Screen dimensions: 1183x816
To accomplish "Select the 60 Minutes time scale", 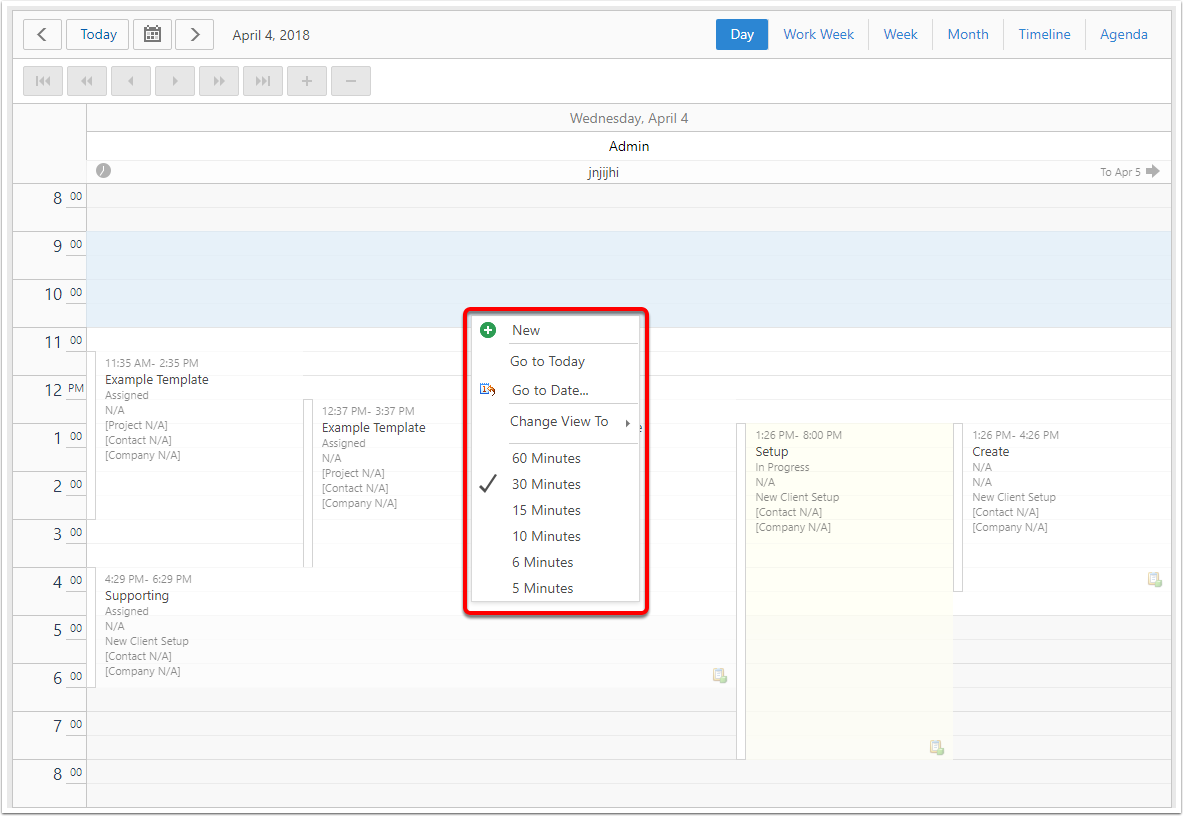I will point(555,458).
